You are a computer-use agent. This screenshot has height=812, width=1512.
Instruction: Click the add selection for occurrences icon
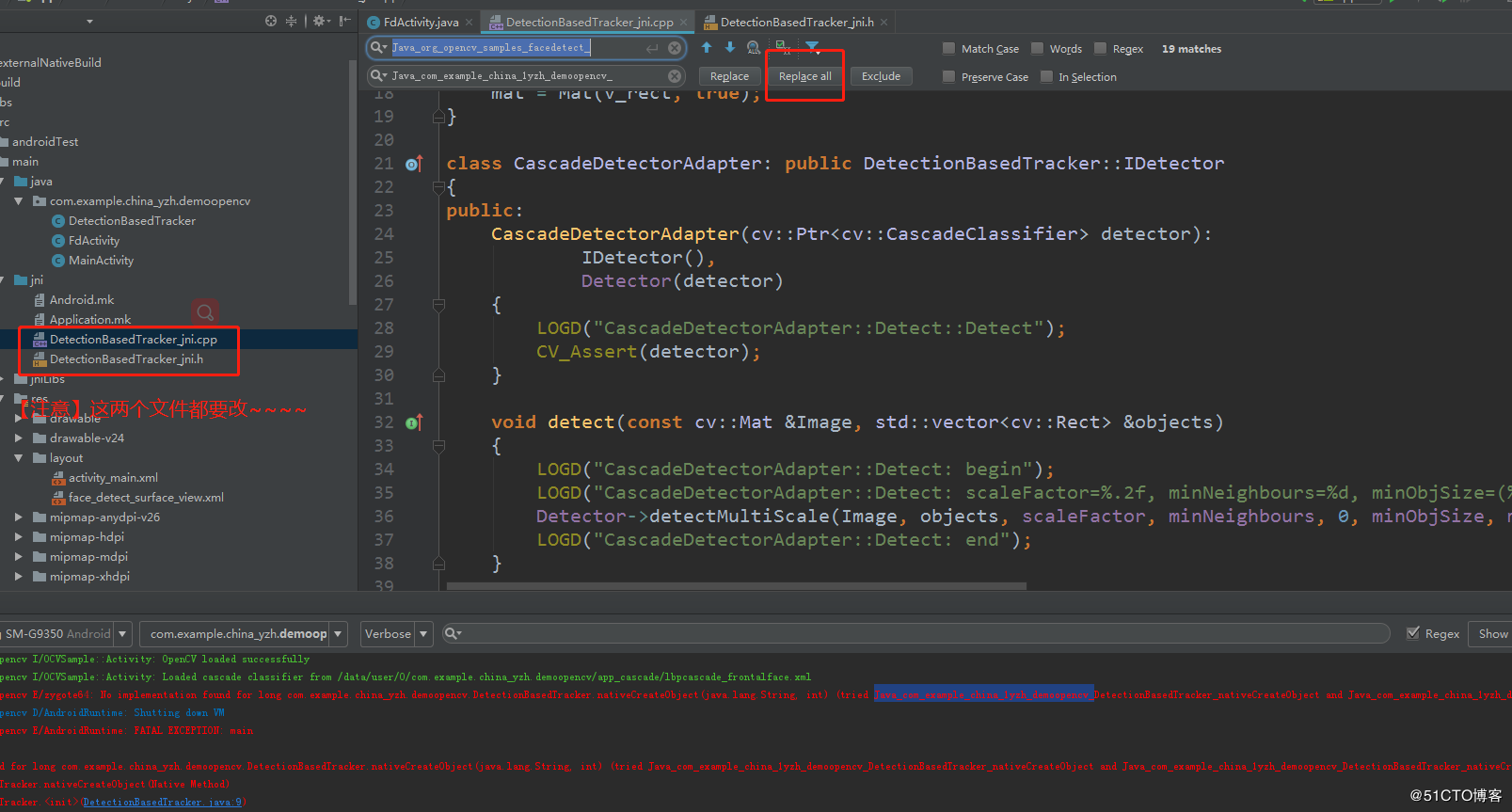782,47
